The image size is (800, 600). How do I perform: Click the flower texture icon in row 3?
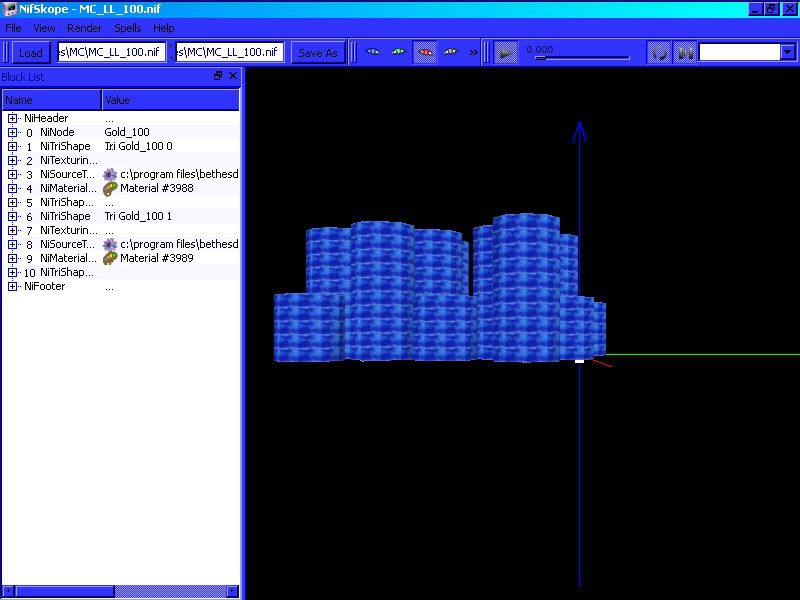(x=110, y=174)
